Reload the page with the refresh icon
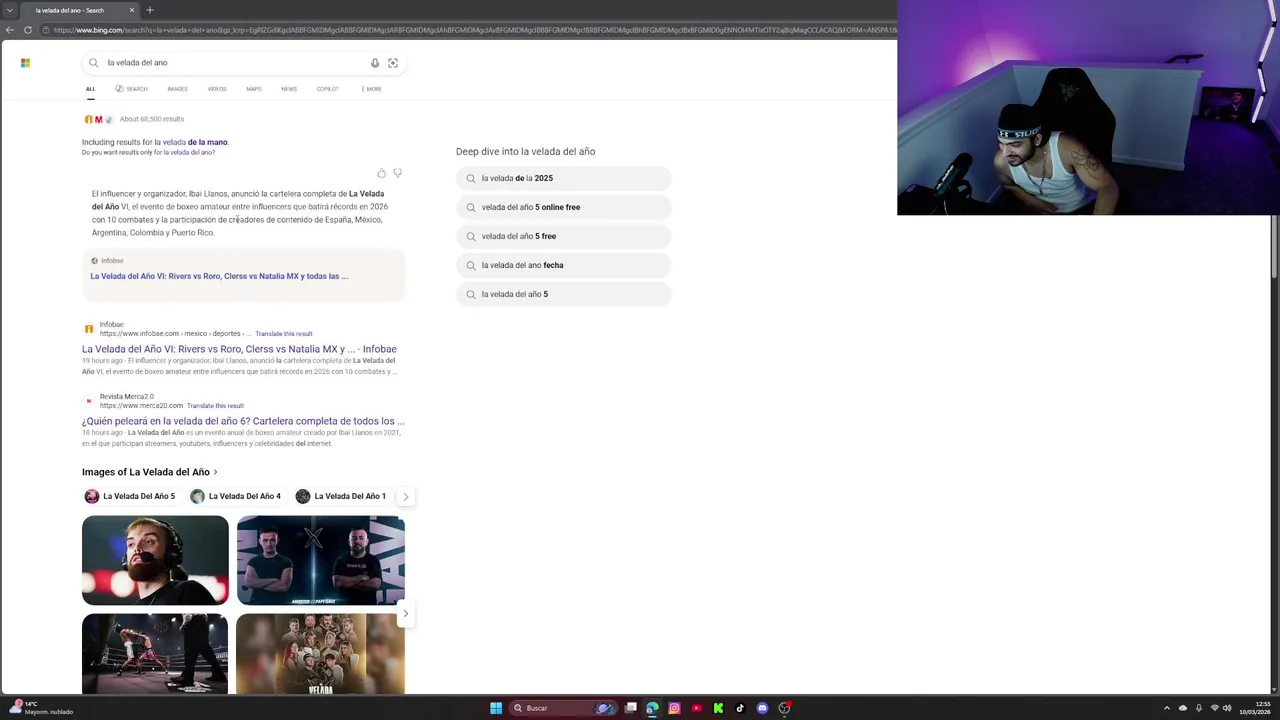1280x720 pixels. point(28,30)
